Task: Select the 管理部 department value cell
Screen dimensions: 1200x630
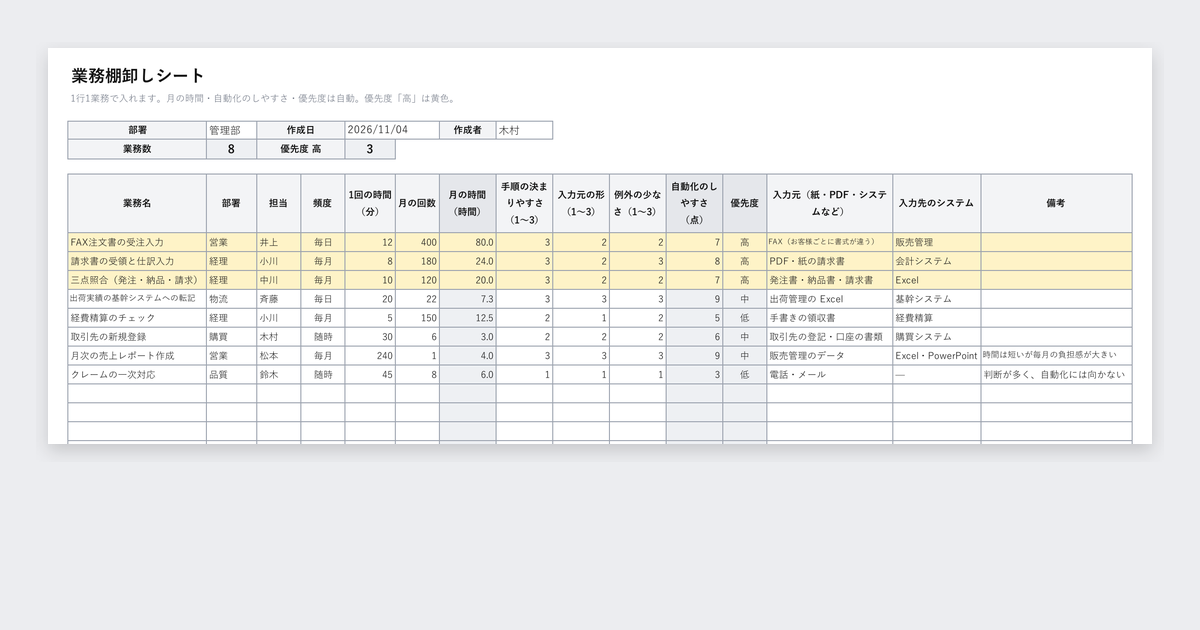Action: tap(232, 130)
